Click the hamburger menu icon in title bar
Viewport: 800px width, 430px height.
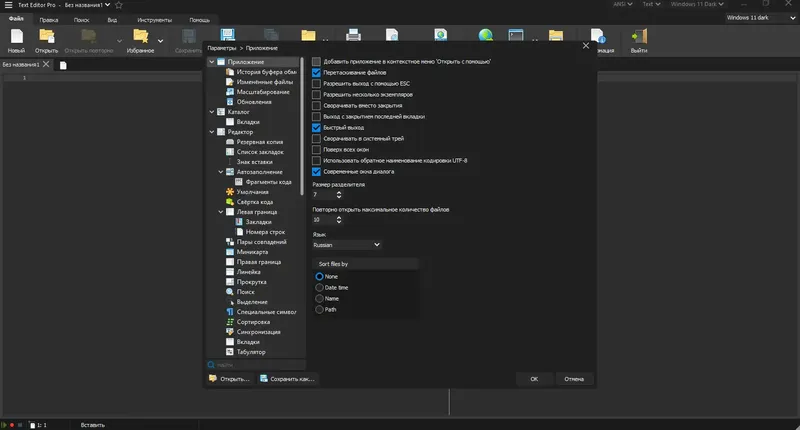pos(8,5)
